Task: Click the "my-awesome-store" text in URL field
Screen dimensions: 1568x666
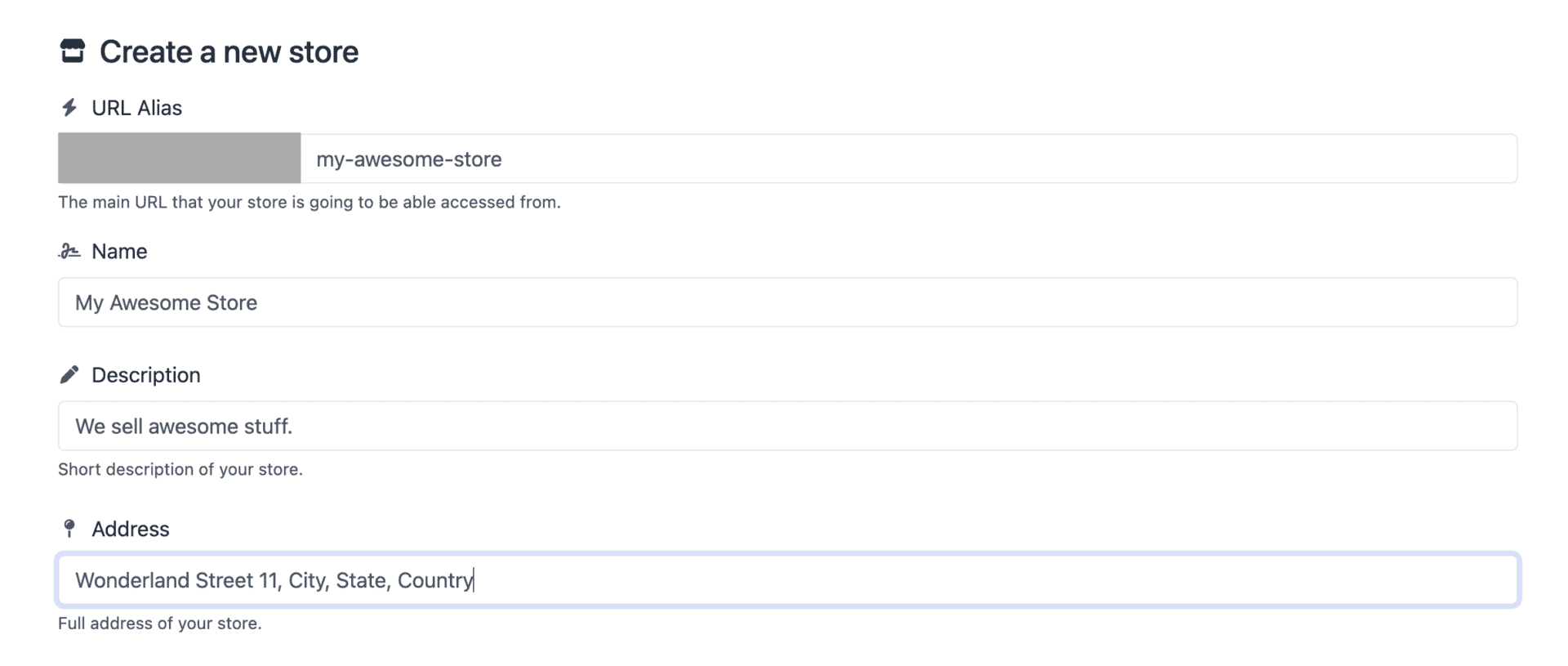Action: click(x=408, y=159)
